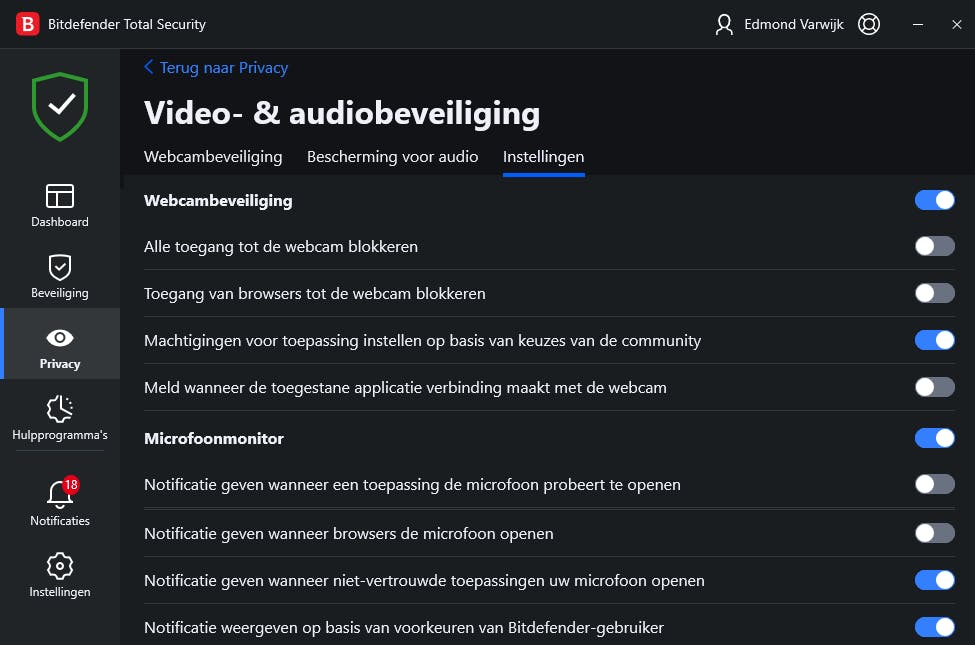Enable notification when browsers open microphone
The height and width of the screenshot is (645, 975).
[x=934, y=533]
